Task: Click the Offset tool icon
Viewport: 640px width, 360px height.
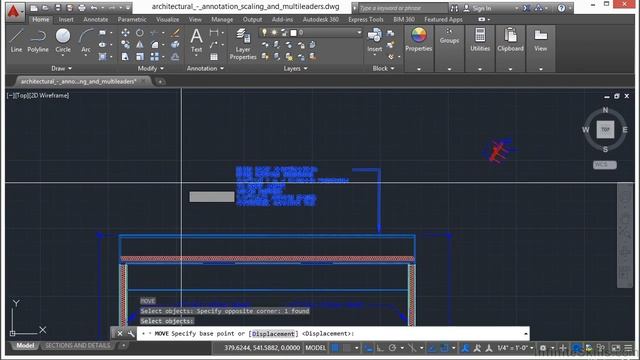Action: point(175,57)
